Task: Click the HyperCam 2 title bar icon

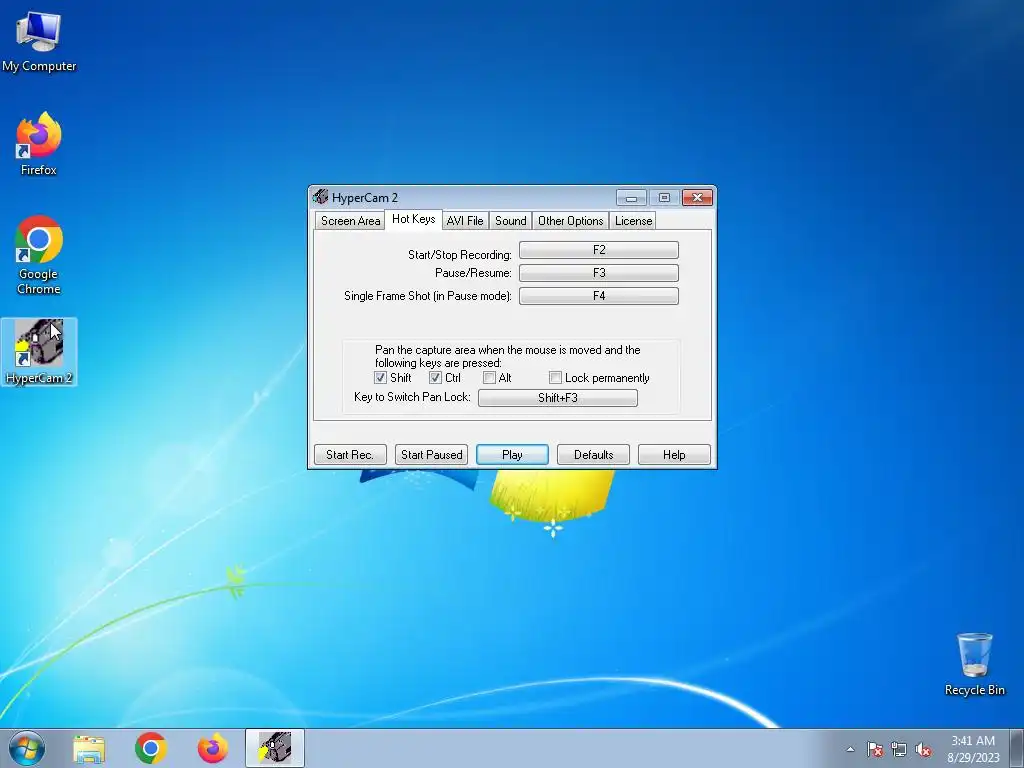Action: tap(320, 197)
